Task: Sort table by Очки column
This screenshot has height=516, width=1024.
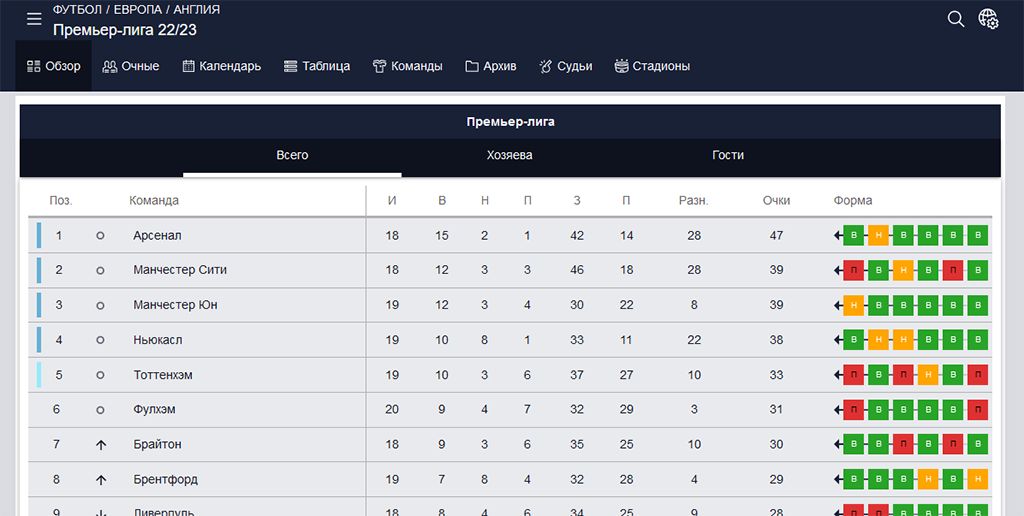Action: click(776, 200)
